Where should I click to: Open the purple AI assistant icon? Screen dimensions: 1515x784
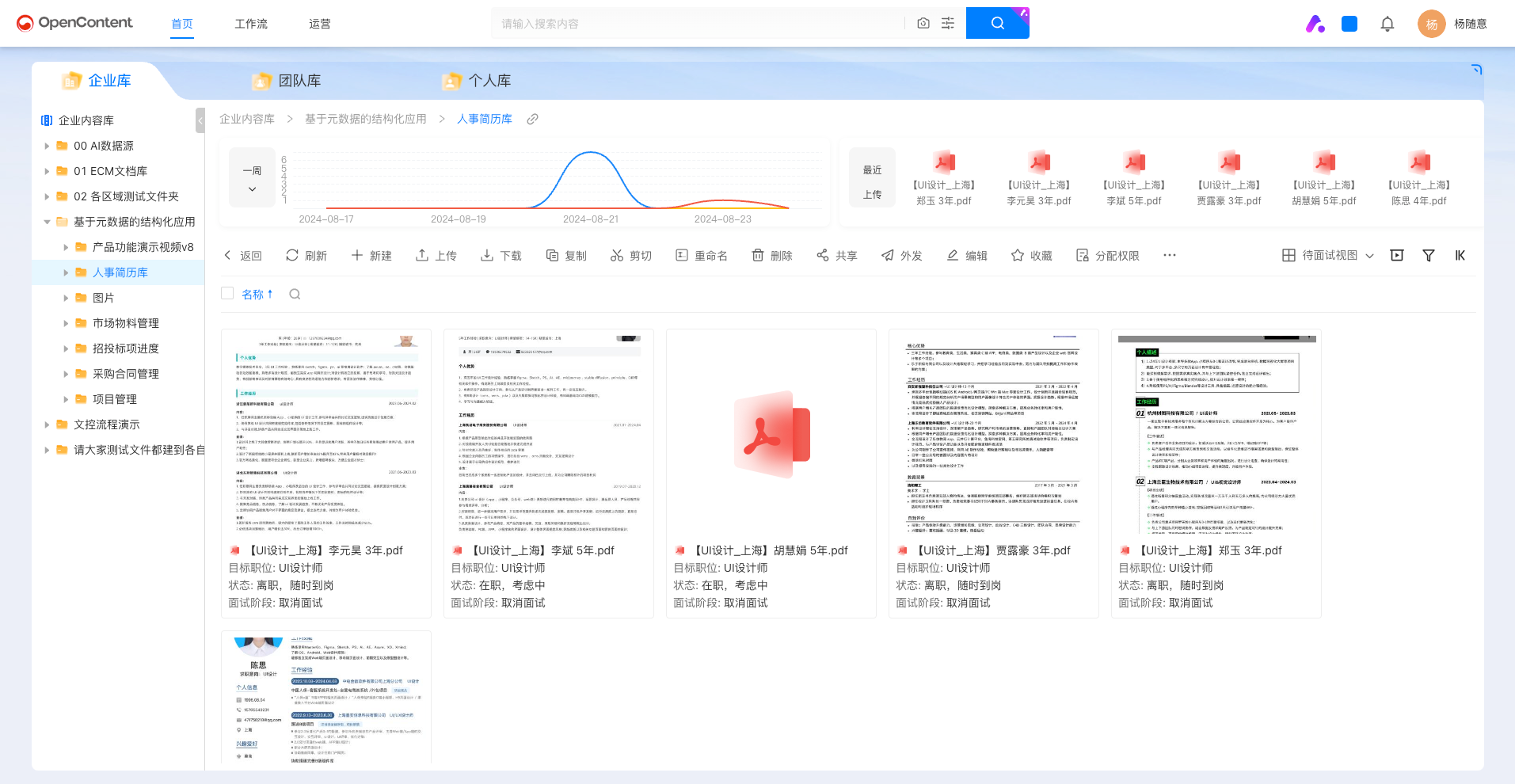click(x=1315, y=24)
